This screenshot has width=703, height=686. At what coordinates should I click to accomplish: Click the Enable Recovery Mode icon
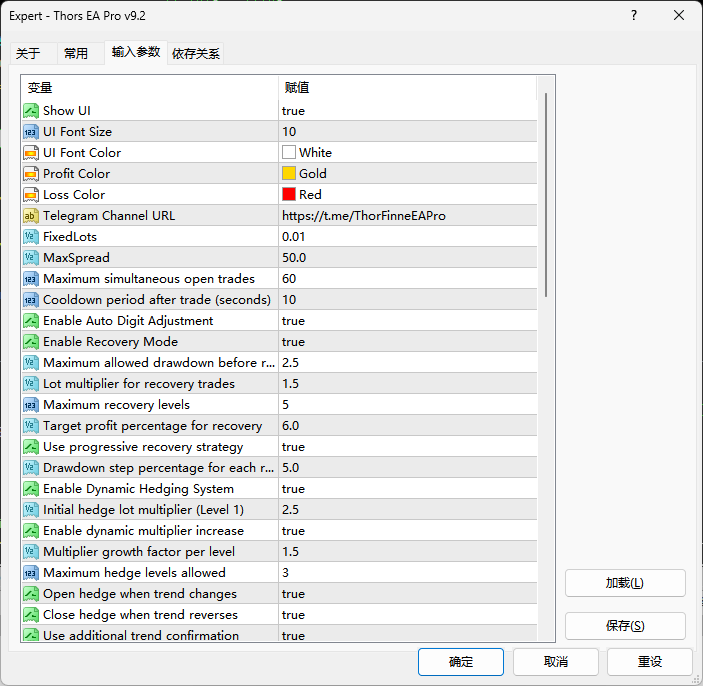pyautogui.click(x=31, y=342)
